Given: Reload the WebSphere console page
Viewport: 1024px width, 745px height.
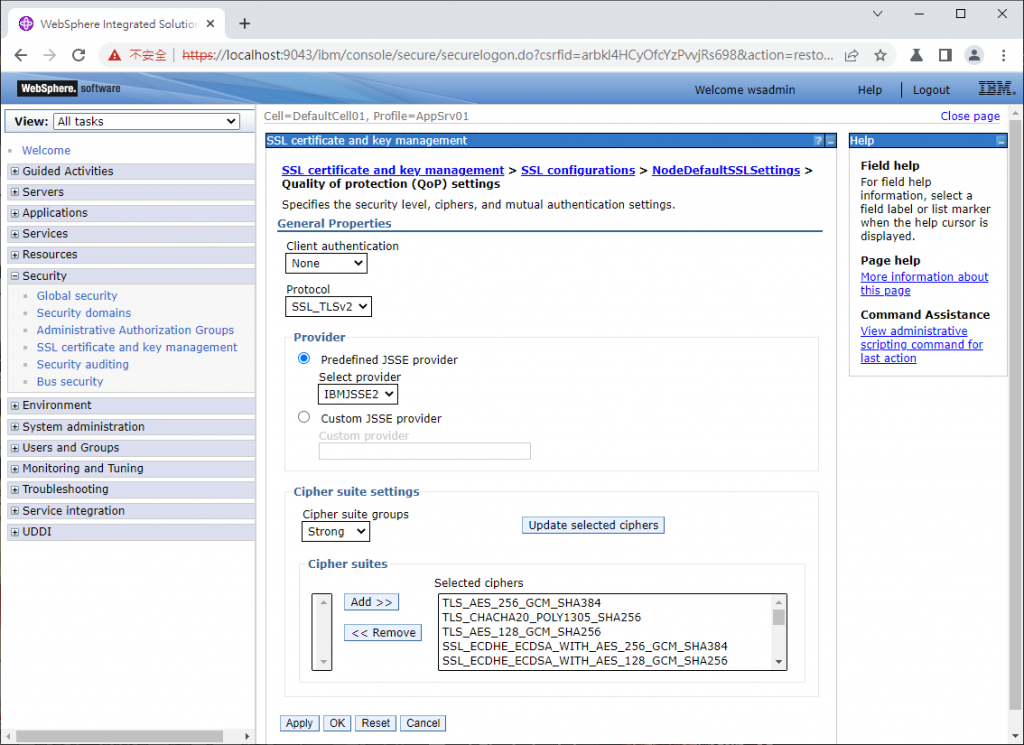Looking at the screenshot, I should [78, 55].
